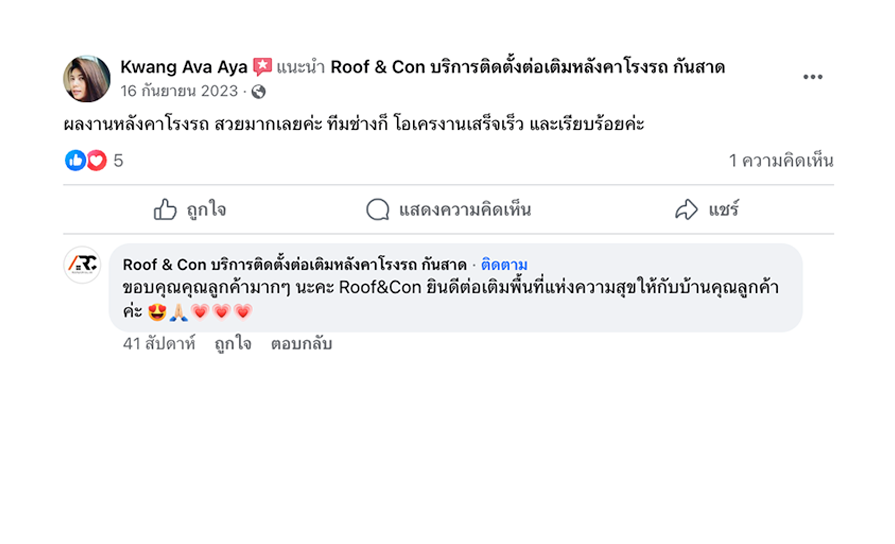Click the blue thumbs-up reaction icon
The height and width of the screenshot is (544, 895).
76,160
